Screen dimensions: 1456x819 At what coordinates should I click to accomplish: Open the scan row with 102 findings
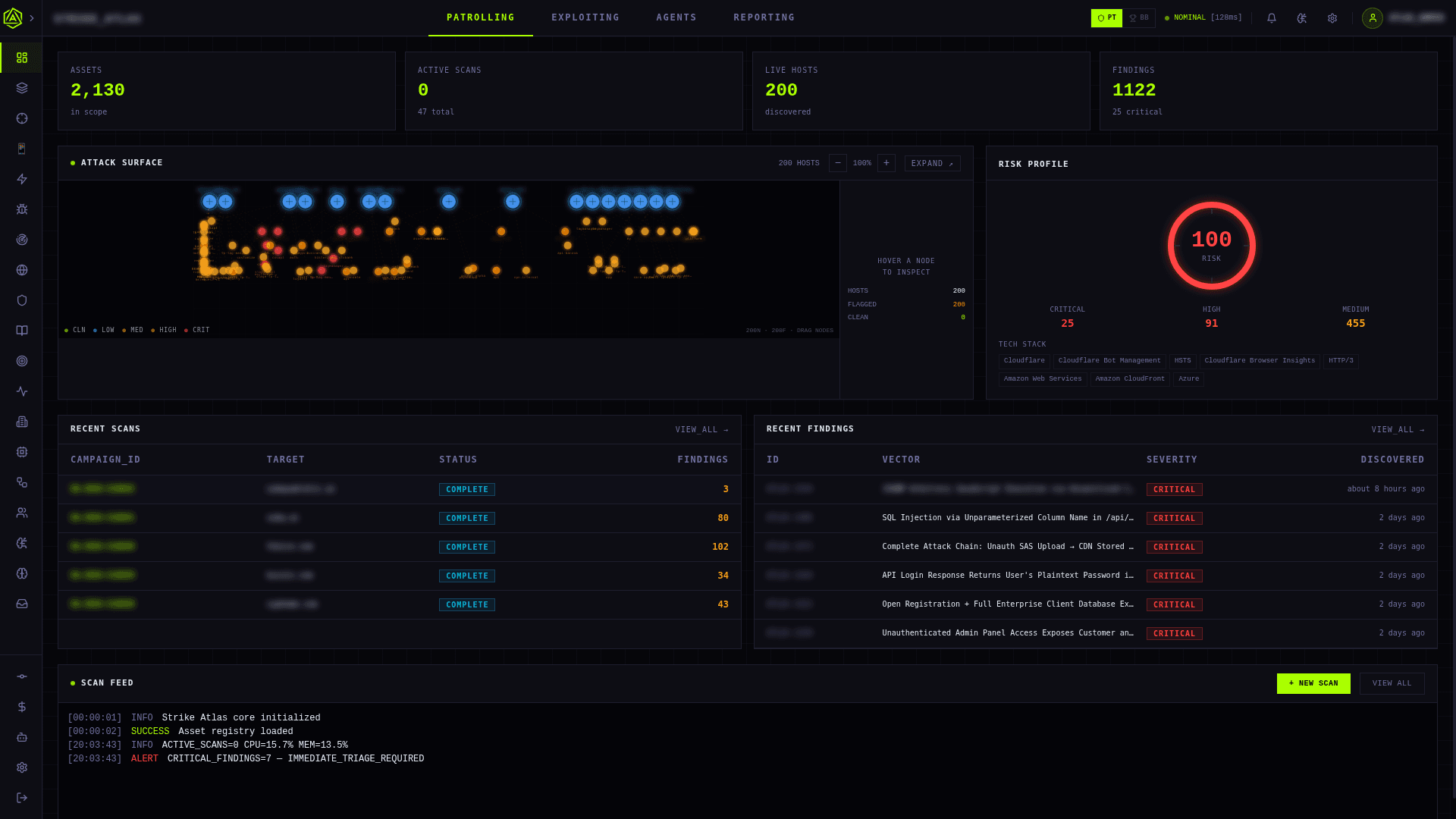click(x=400, y=548)
